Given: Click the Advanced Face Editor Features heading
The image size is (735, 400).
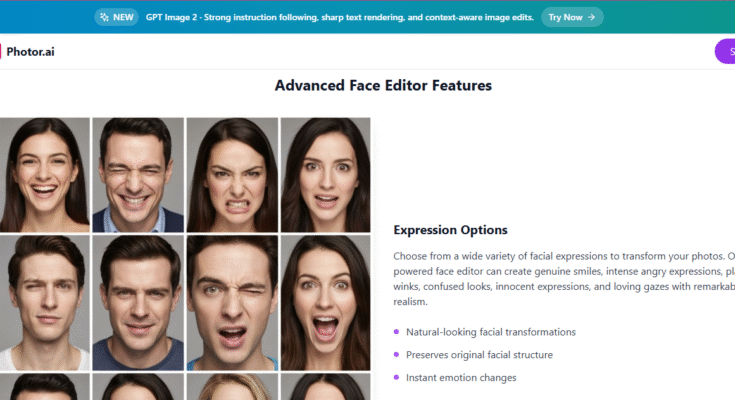Looking at the screenshot, I should coord(383,85).
